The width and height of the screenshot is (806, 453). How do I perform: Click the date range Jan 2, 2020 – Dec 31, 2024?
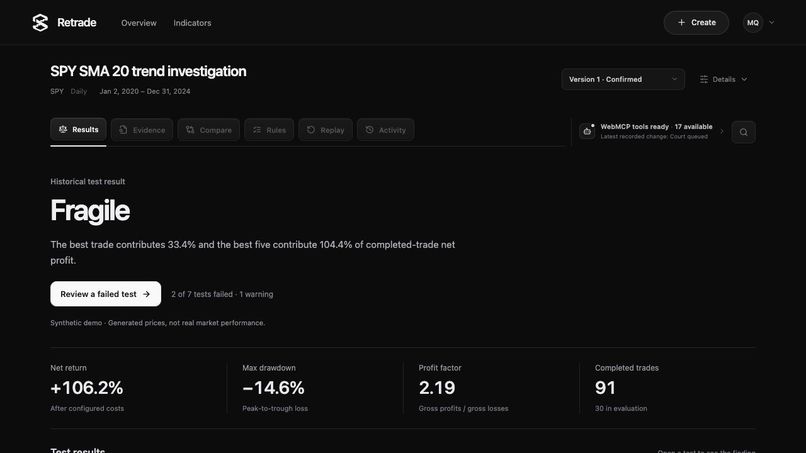click(145, 92)
